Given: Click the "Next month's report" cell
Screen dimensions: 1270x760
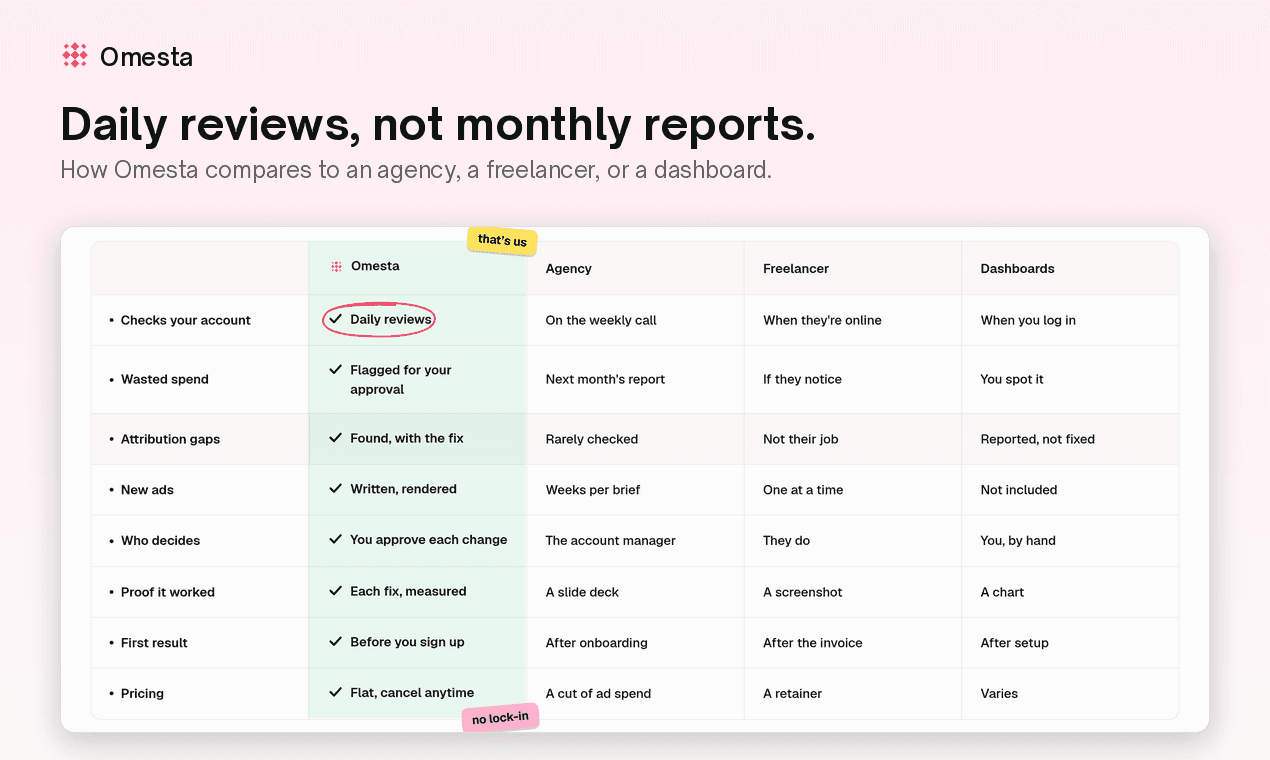Looking at the screenshot, I should [x=605, y=379].
